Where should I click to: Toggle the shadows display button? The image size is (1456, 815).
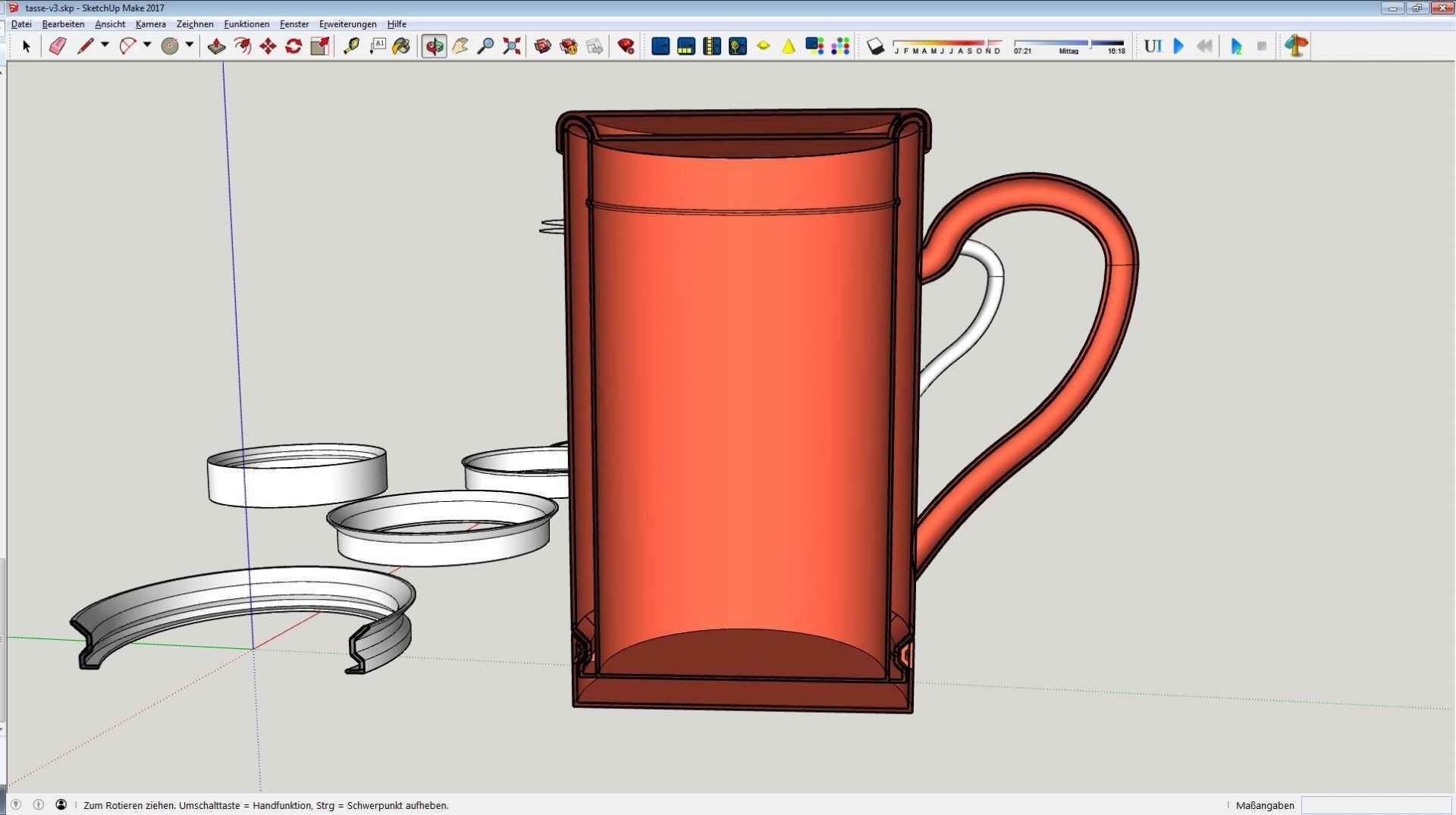point(875,46)
